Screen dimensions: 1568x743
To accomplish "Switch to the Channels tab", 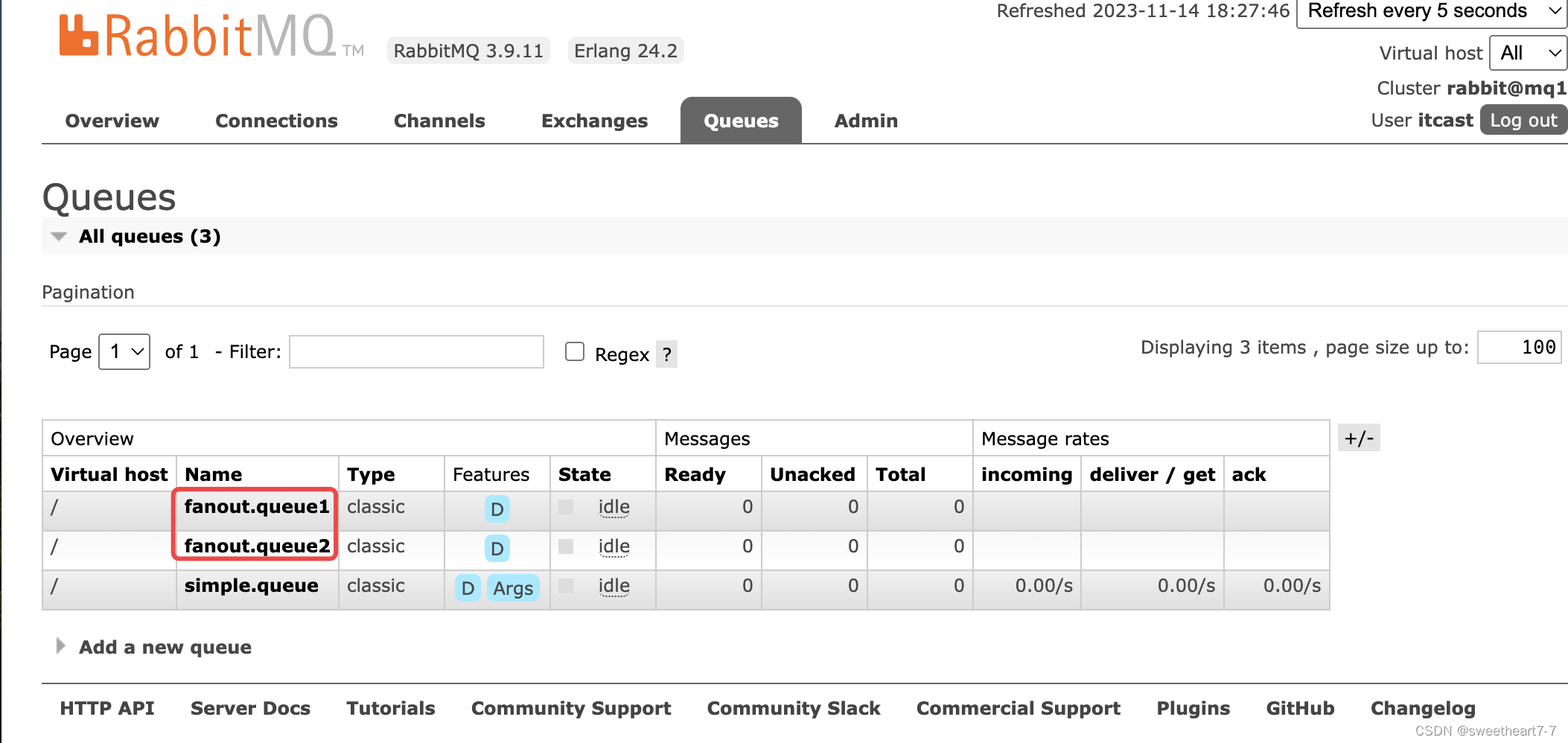I will click(x=439, y=121).
